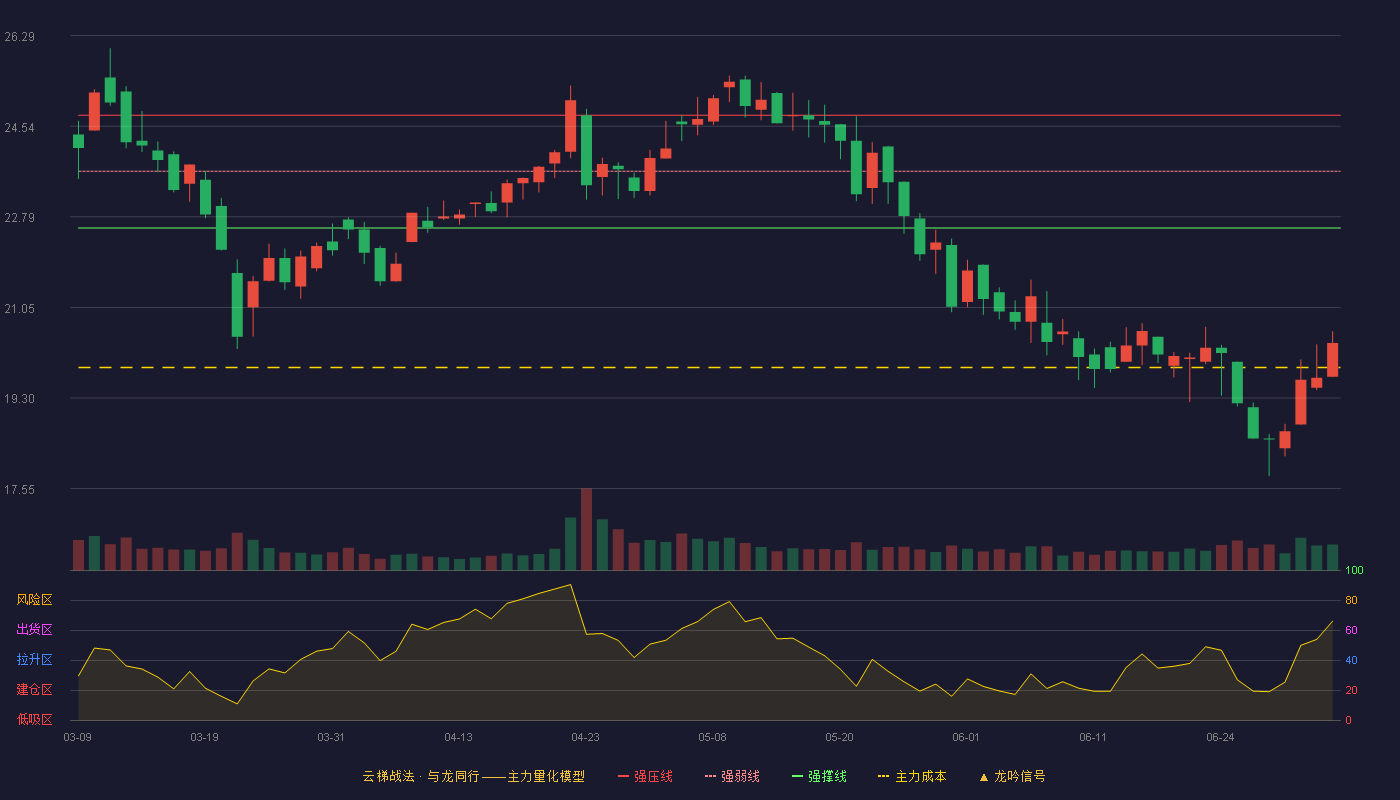
Task: Click the 24.54 price axis label
Action: pyautogui.click(x=19, y=128)
